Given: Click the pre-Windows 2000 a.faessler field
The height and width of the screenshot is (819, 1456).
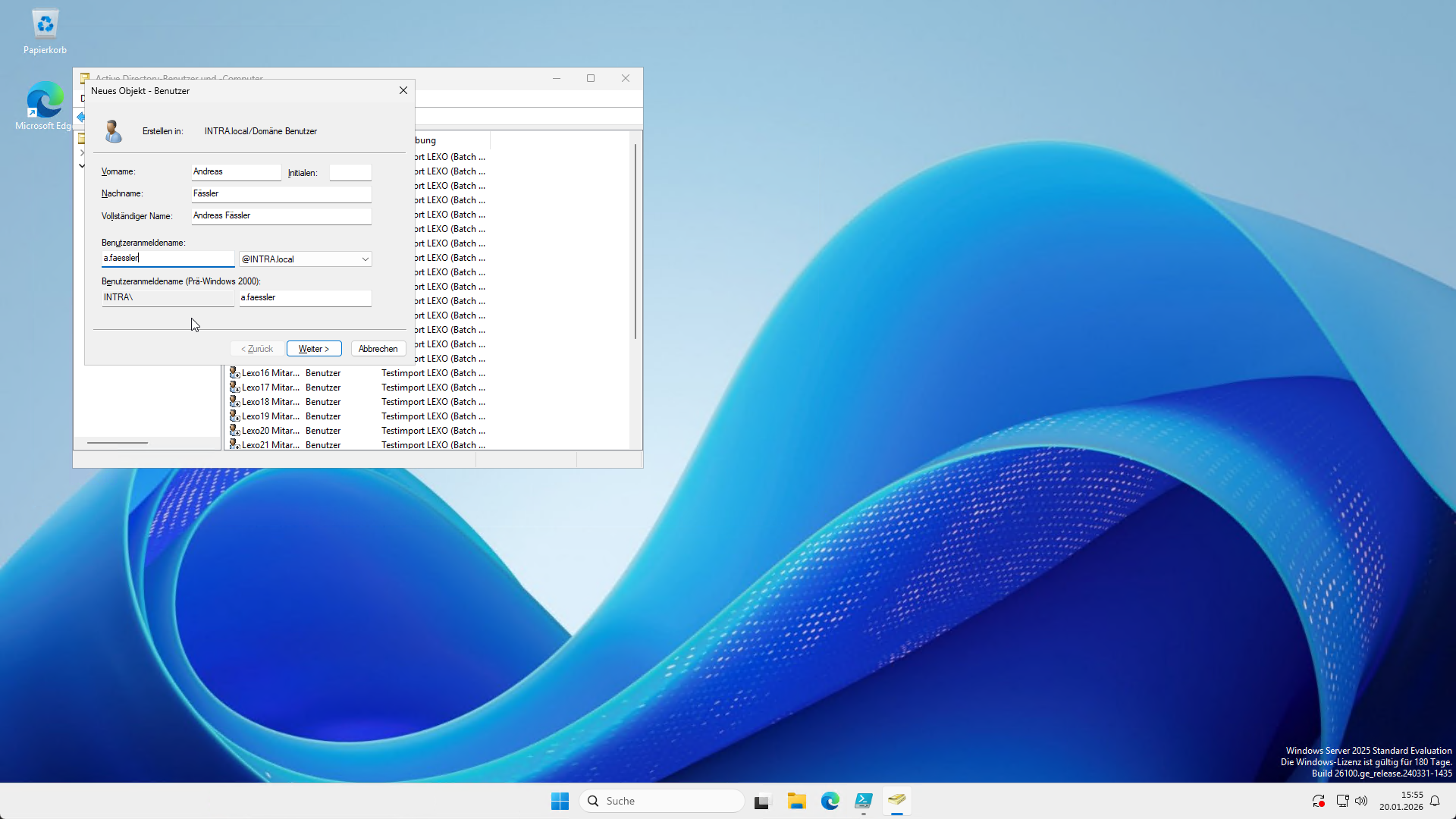Looking at the screenshot, I should [305, 298].
